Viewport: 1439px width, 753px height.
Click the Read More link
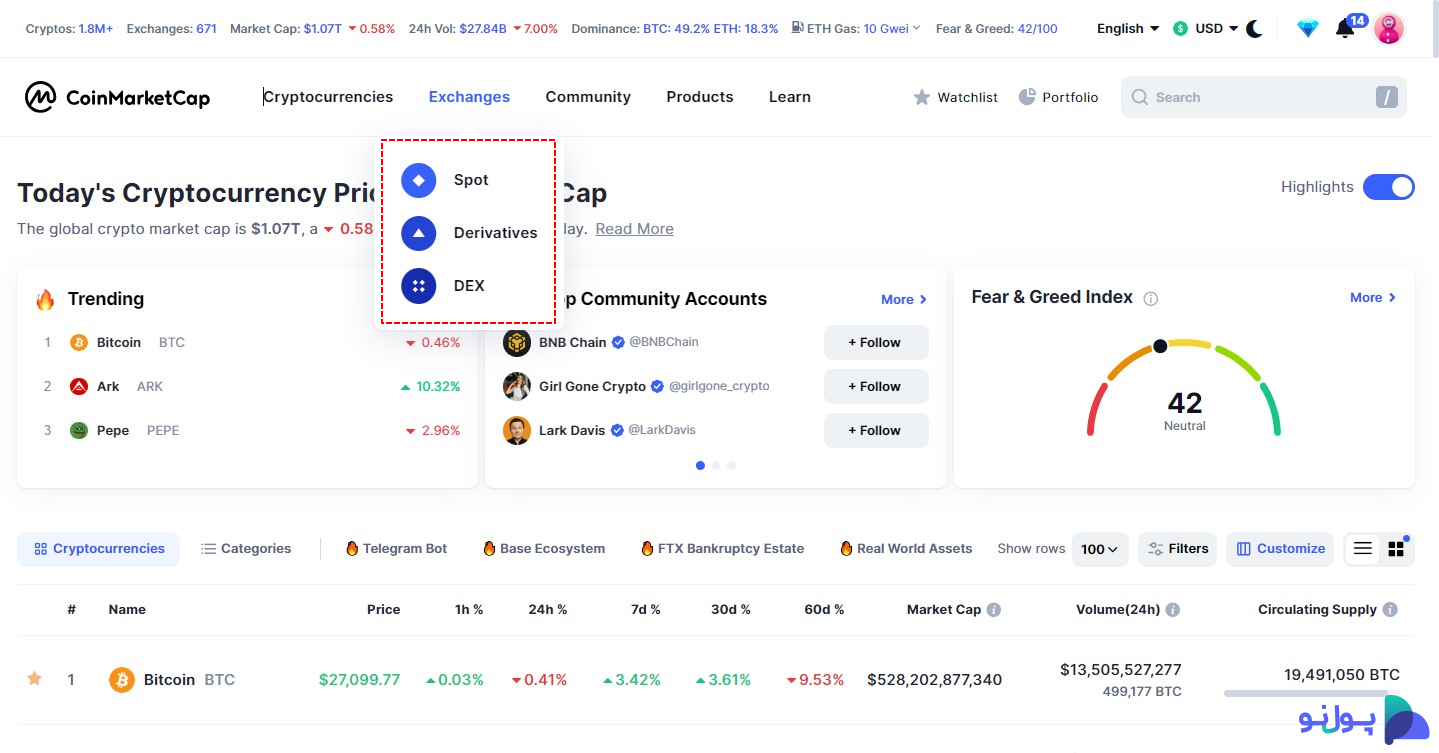[x=634, y=229]
